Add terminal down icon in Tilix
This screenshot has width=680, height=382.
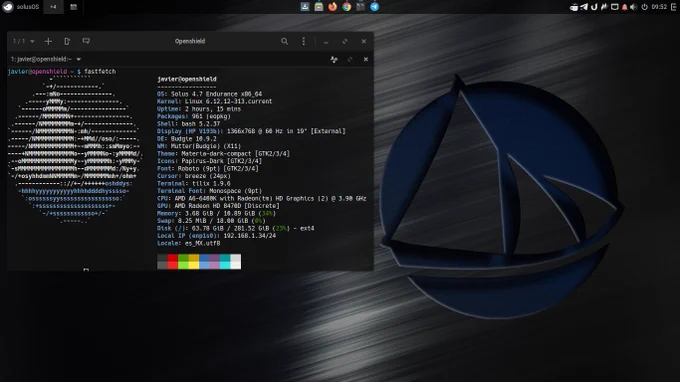pos(86,41)
